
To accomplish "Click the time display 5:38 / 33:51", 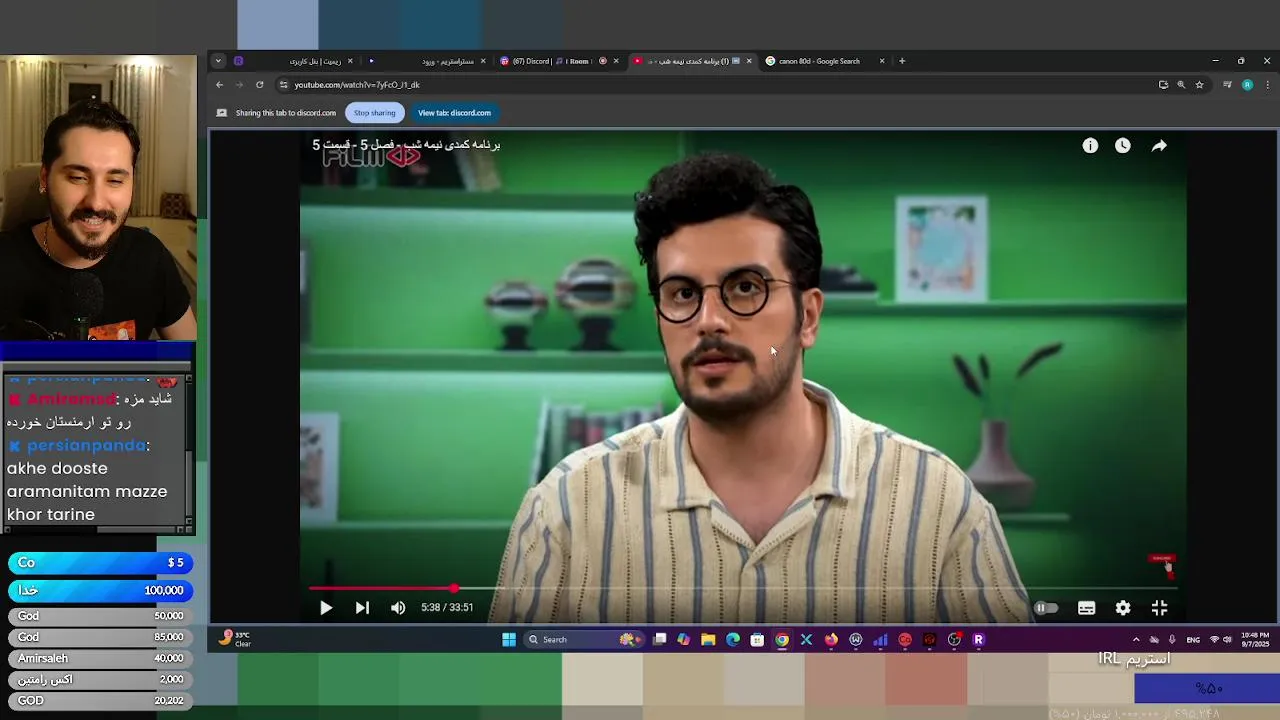I will (x=447, y=607).
